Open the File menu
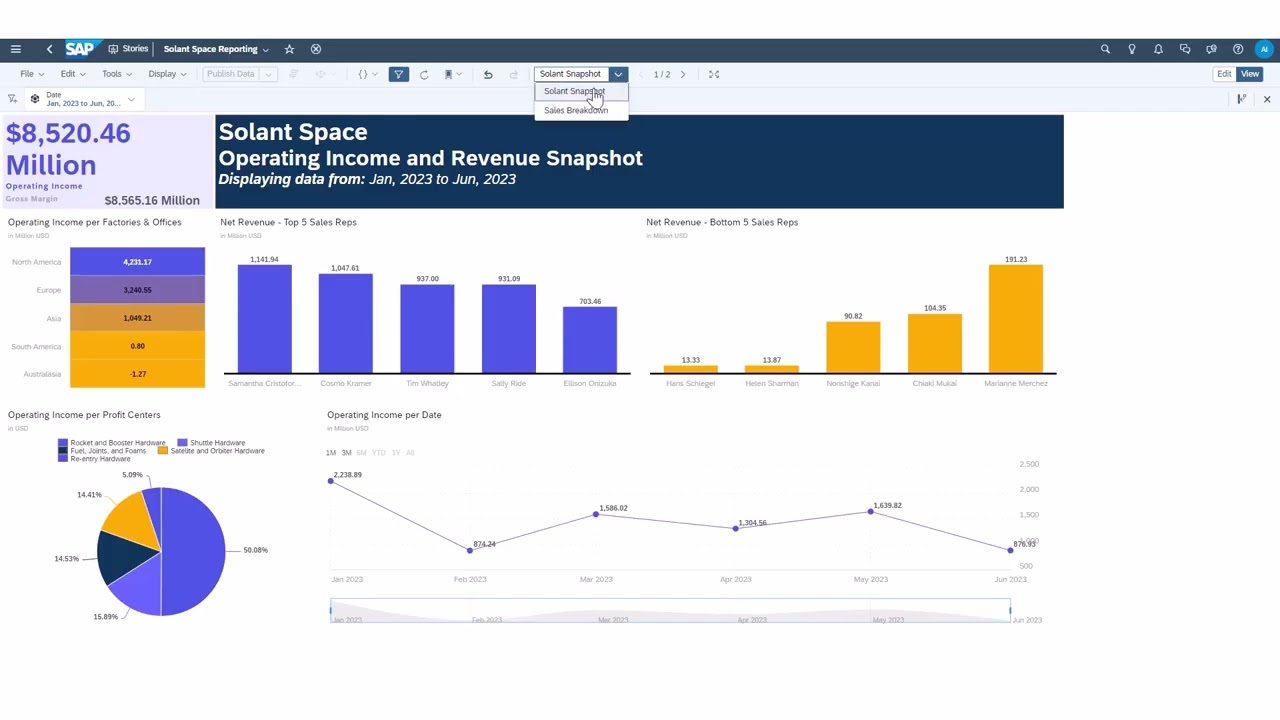 [32, 74]
